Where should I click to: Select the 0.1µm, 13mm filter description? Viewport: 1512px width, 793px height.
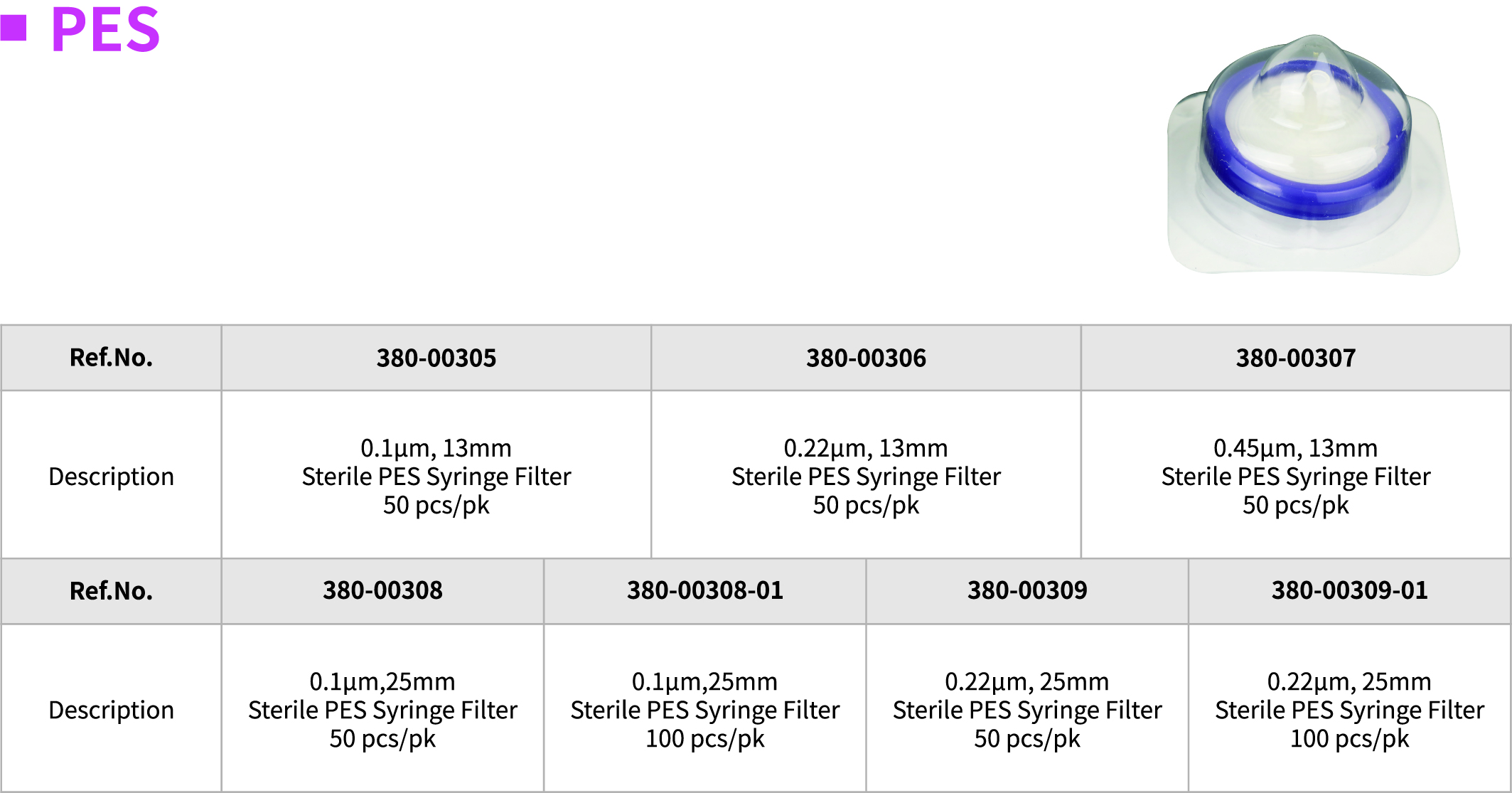click(x=436, y=477)
